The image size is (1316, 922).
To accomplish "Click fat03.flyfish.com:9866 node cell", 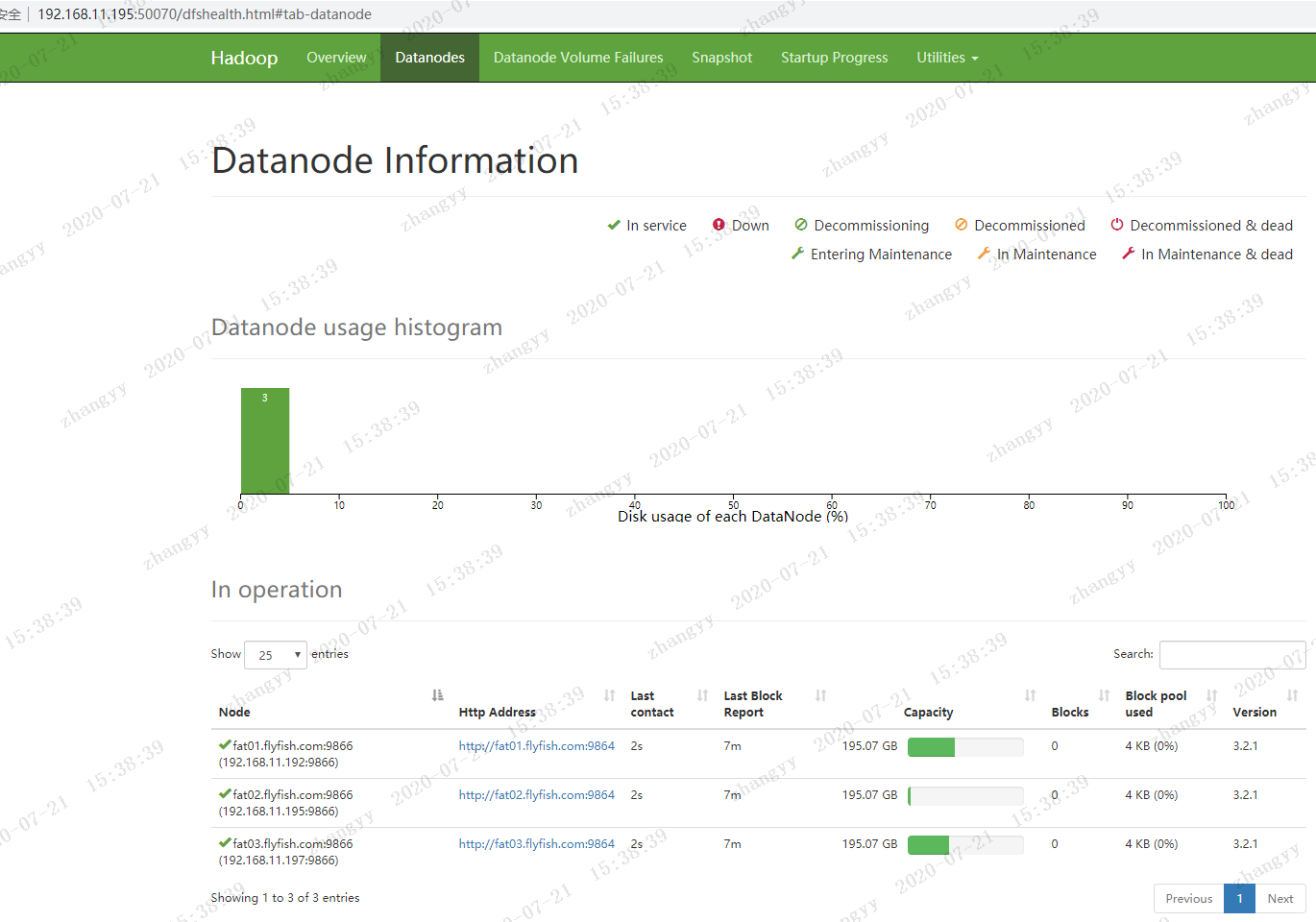I will pyautogui.click(x=285, y=852).
